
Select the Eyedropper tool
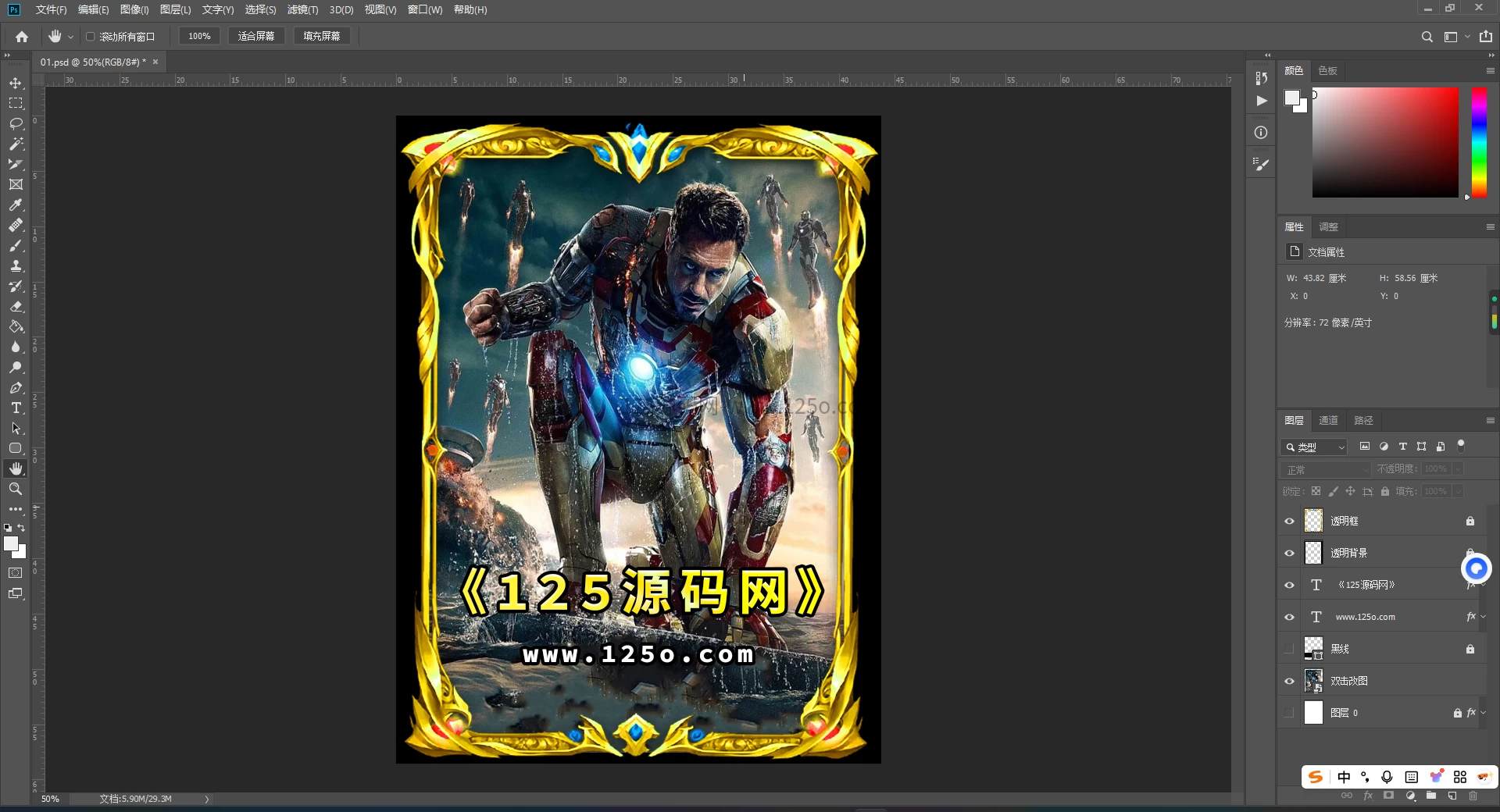(16, 205)
